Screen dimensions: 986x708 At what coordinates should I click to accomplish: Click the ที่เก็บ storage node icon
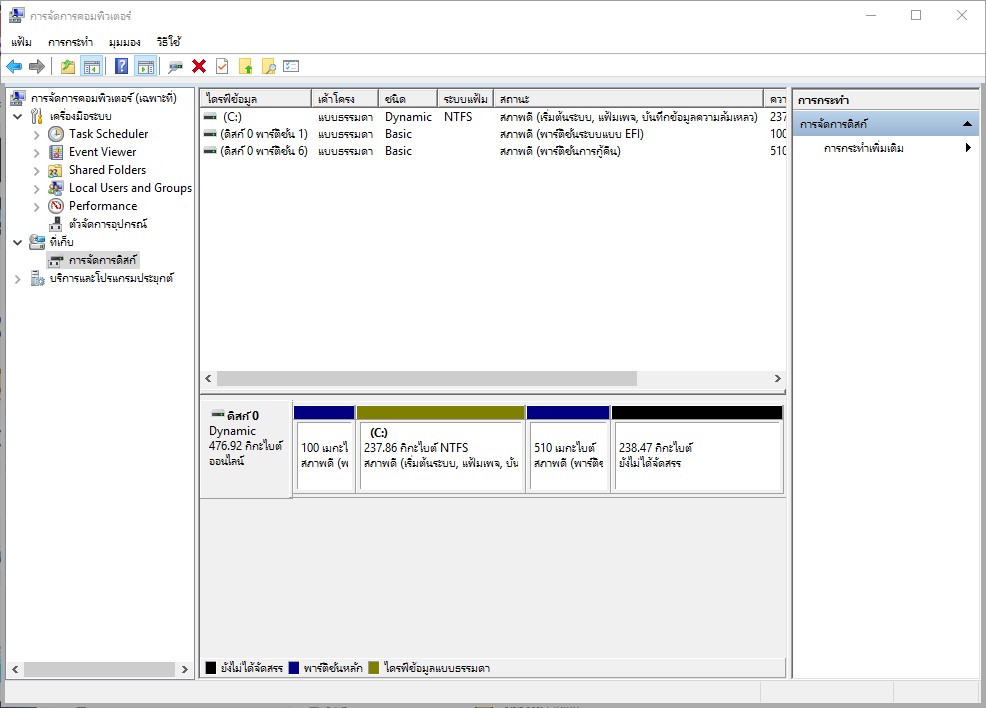coord(37,242)
